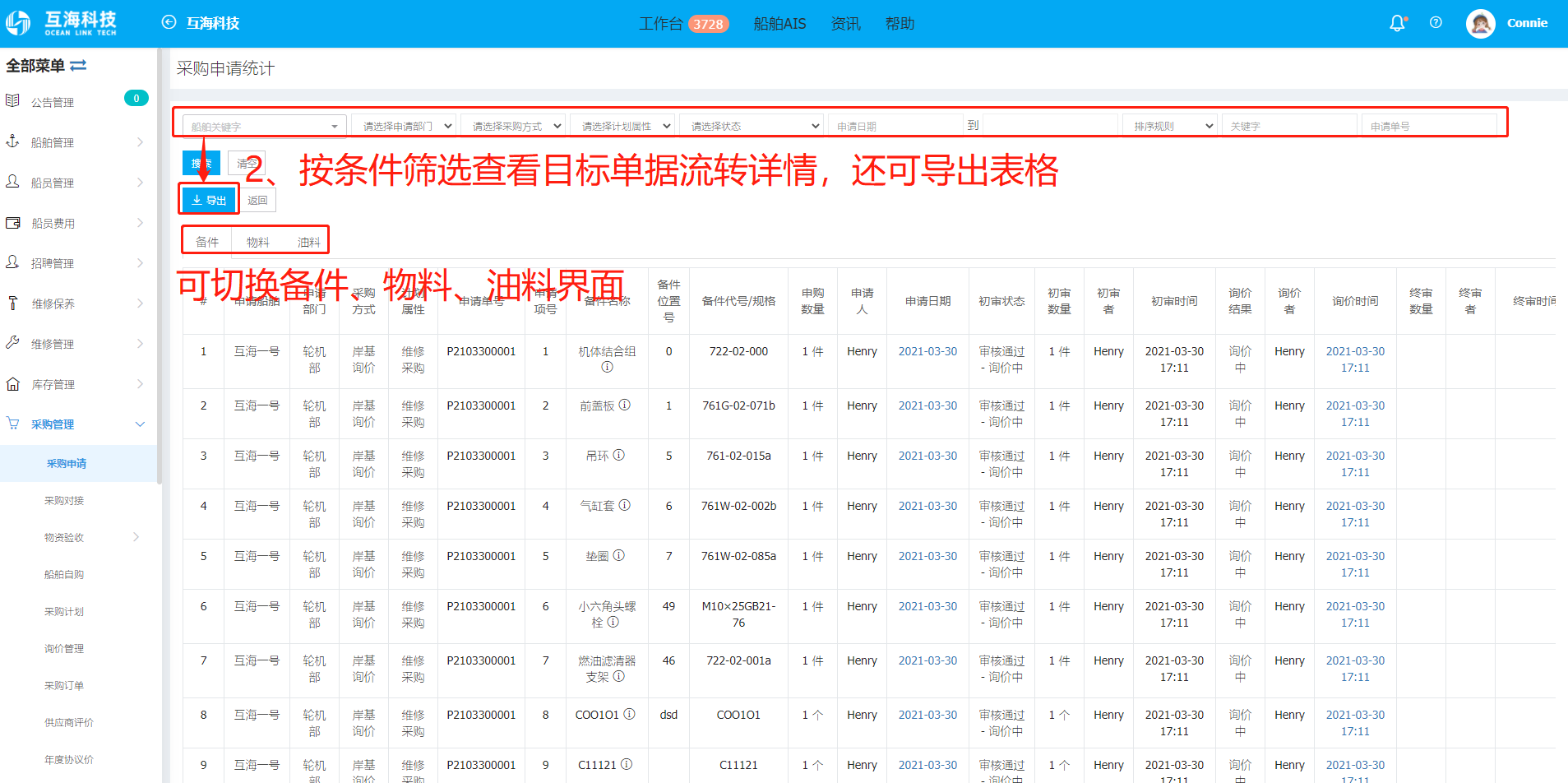Click the 船员管理 person icon
Image resolution: width=1568 pixels, height=783 pixels.
12,182
